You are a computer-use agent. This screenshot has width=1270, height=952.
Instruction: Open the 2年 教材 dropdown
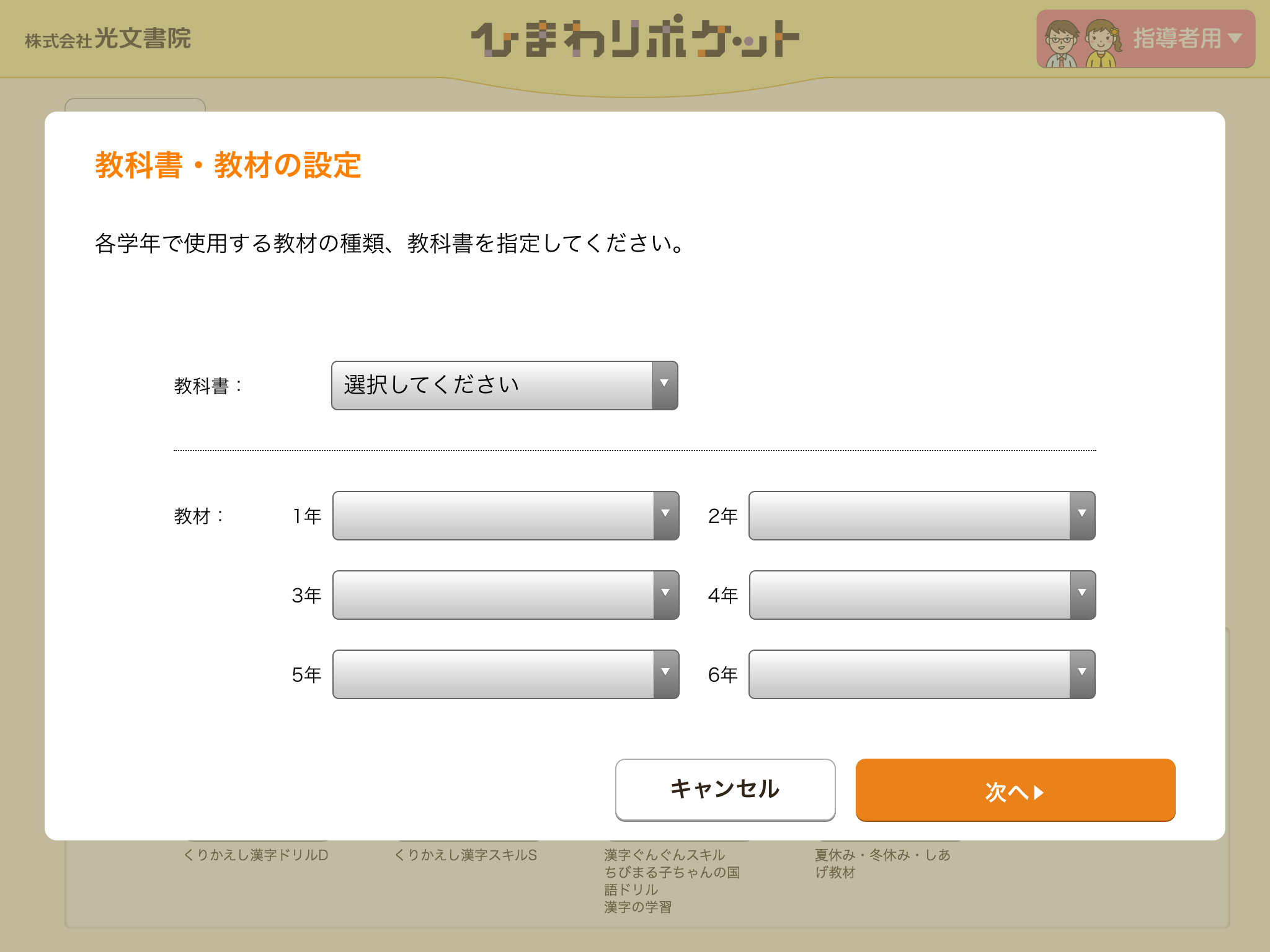pos(922,516)
